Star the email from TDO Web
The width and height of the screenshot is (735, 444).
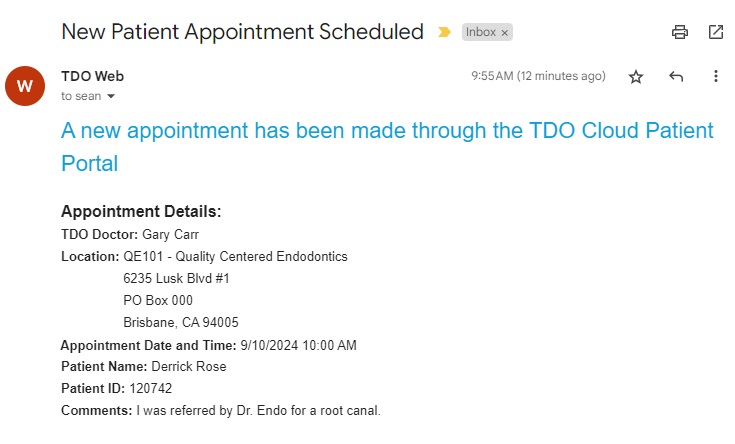click(x=636, y=77)
